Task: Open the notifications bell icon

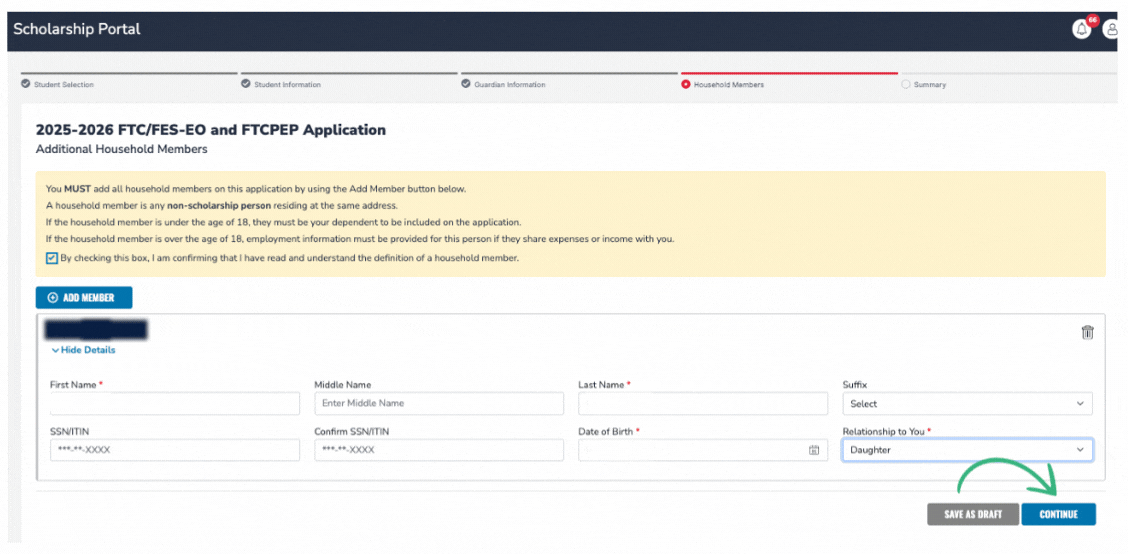Action: 1081,29
